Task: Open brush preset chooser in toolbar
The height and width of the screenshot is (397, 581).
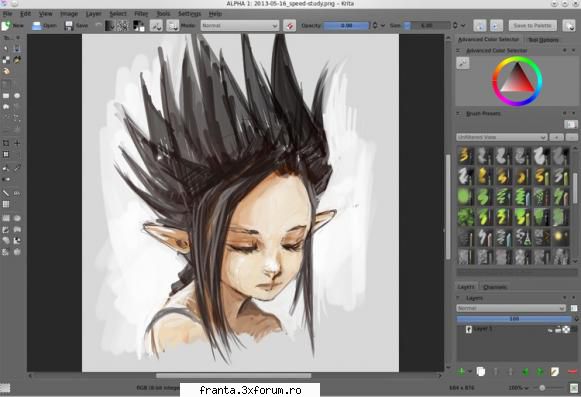Action: pos(172,26)
